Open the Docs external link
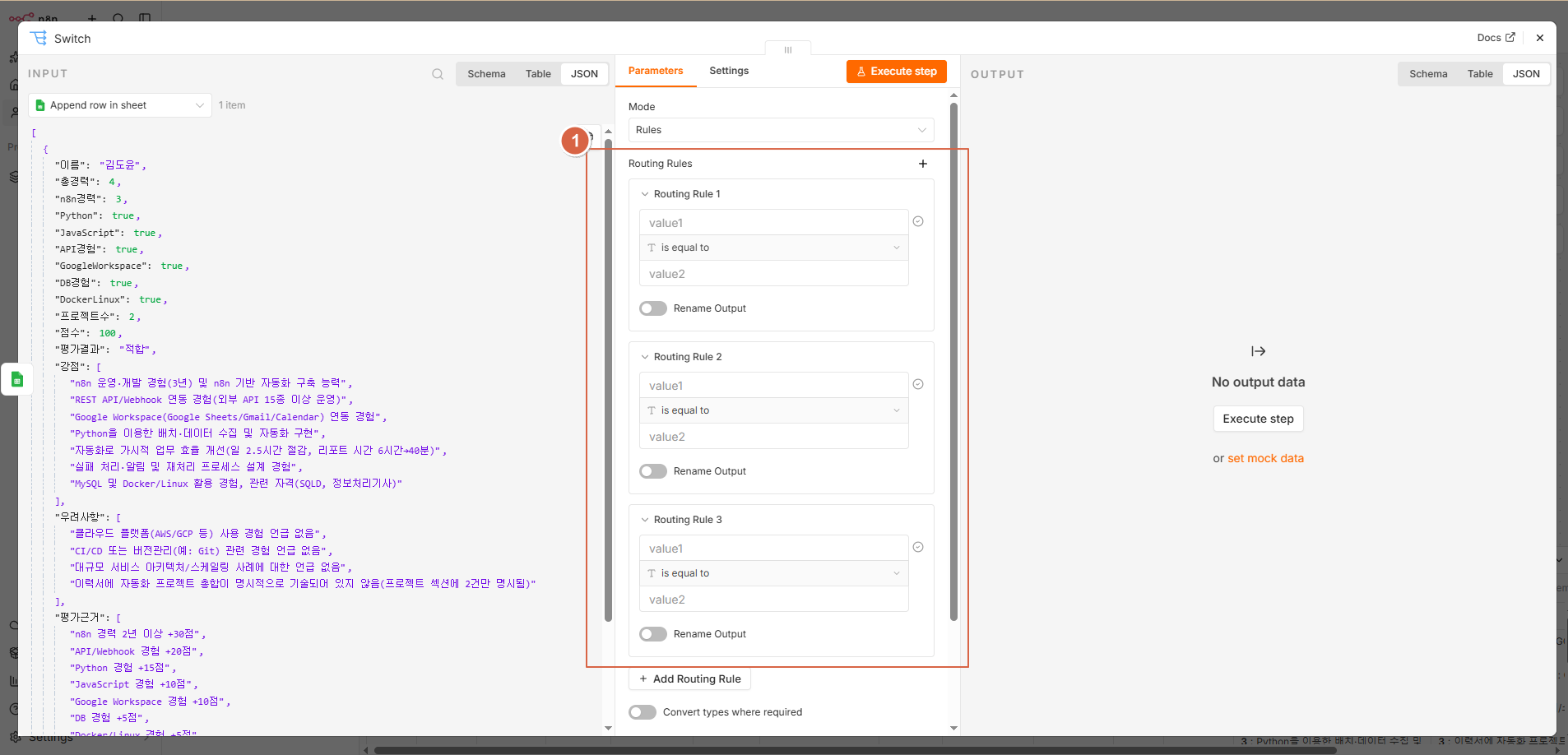1568x755 pixels. click(x=1496, y=38)
